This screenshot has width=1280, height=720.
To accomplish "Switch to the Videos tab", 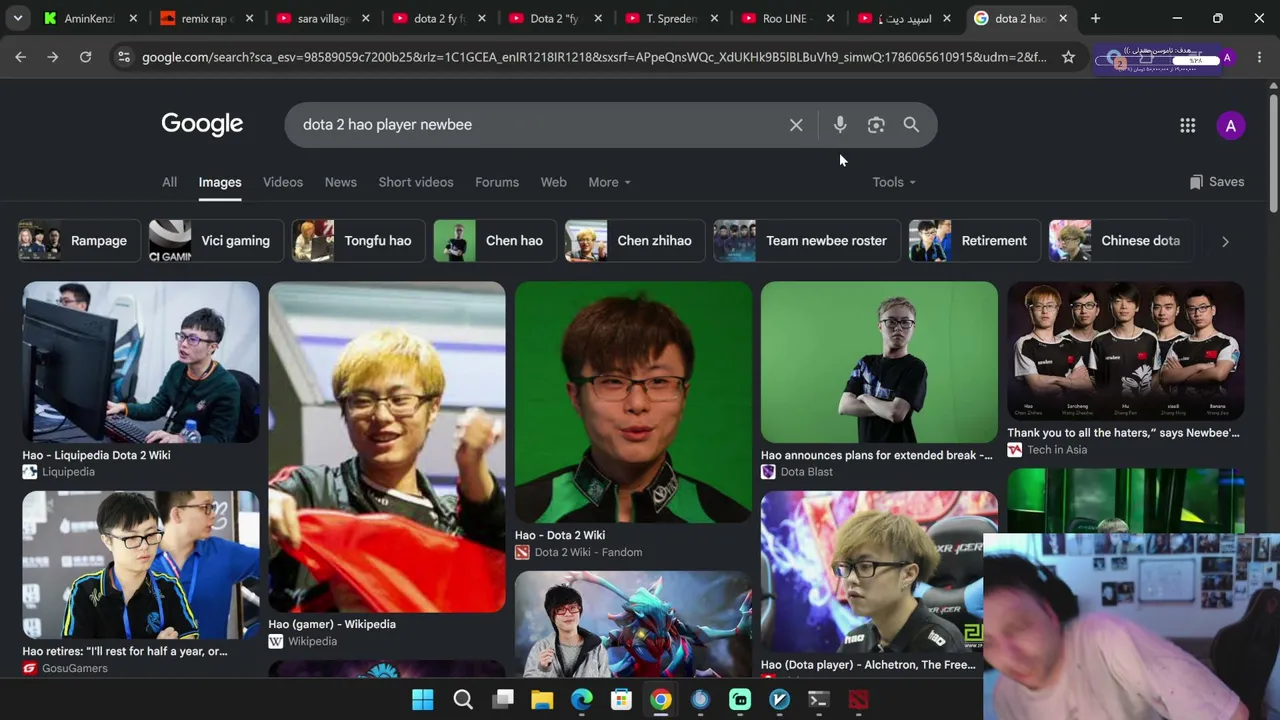I will coord(283,182).
